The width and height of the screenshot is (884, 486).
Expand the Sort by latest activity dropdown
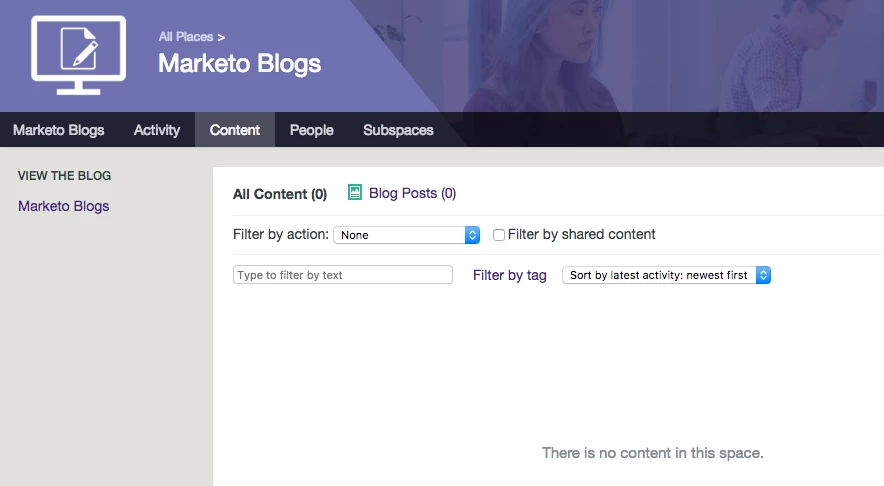pyautogui.click(x=666, y=275)
